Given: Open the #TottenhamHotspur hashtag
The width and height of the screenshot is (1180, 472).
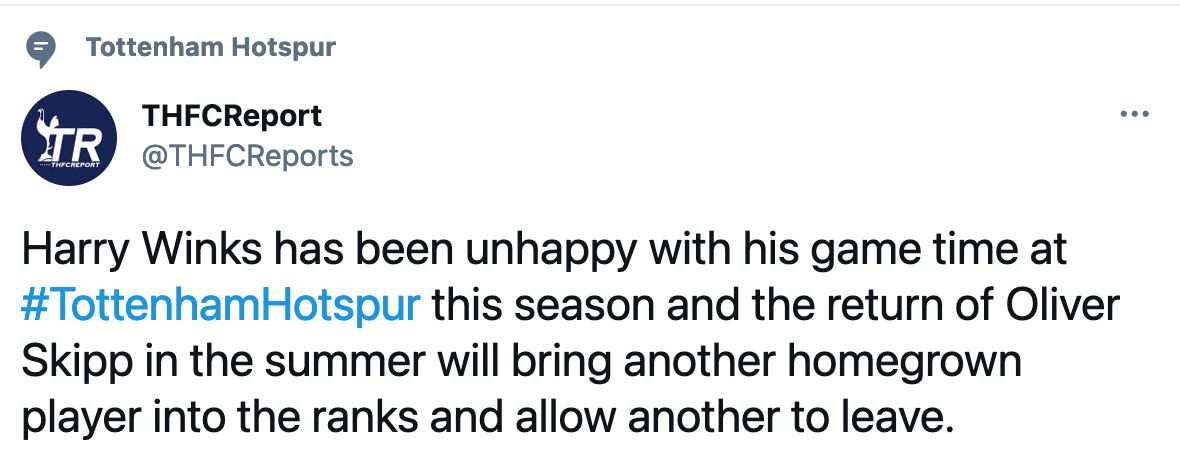Looking at the screenshot, I should click(x=220, y=304).
